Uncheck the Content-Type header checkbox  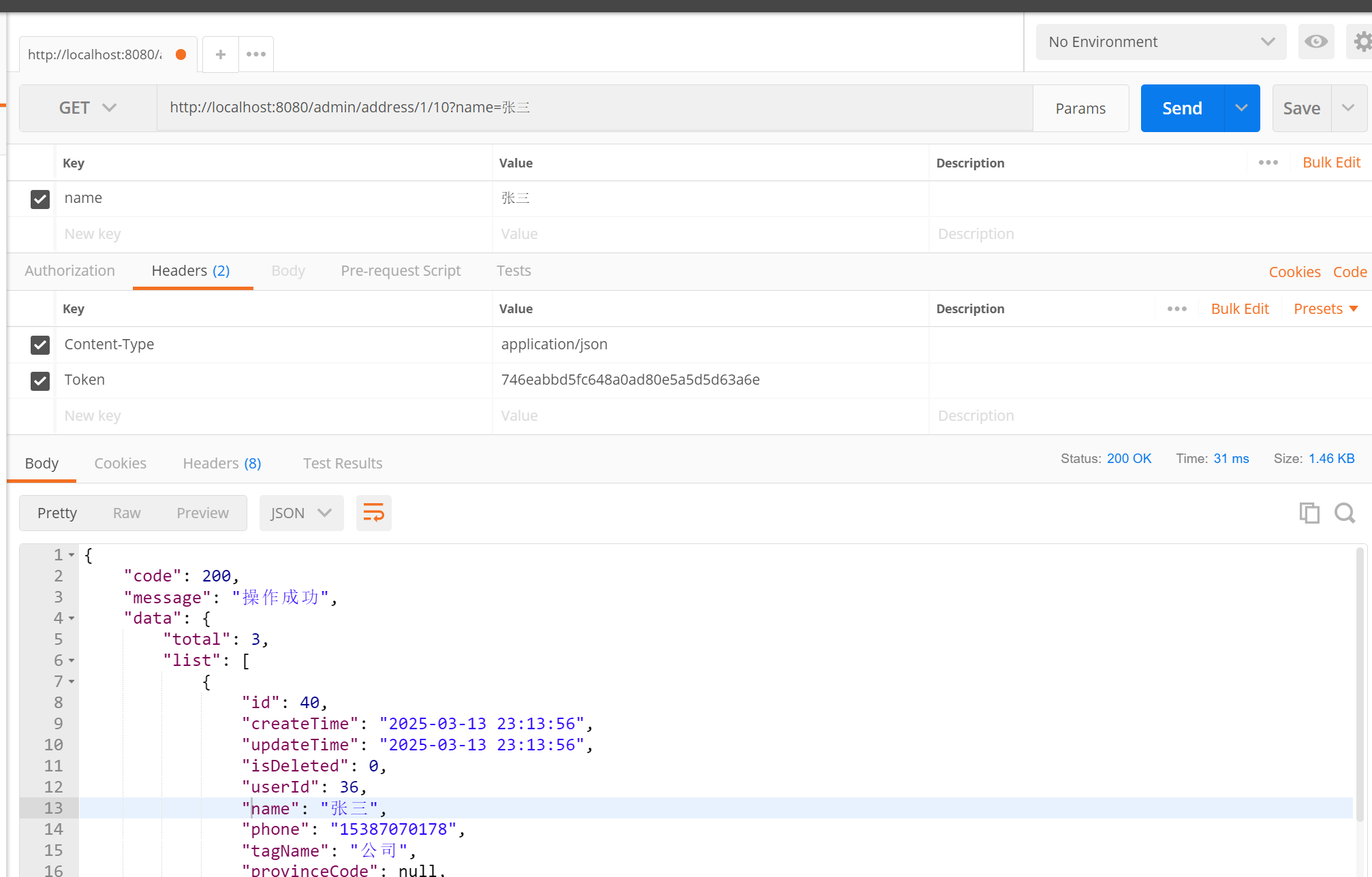40,345
